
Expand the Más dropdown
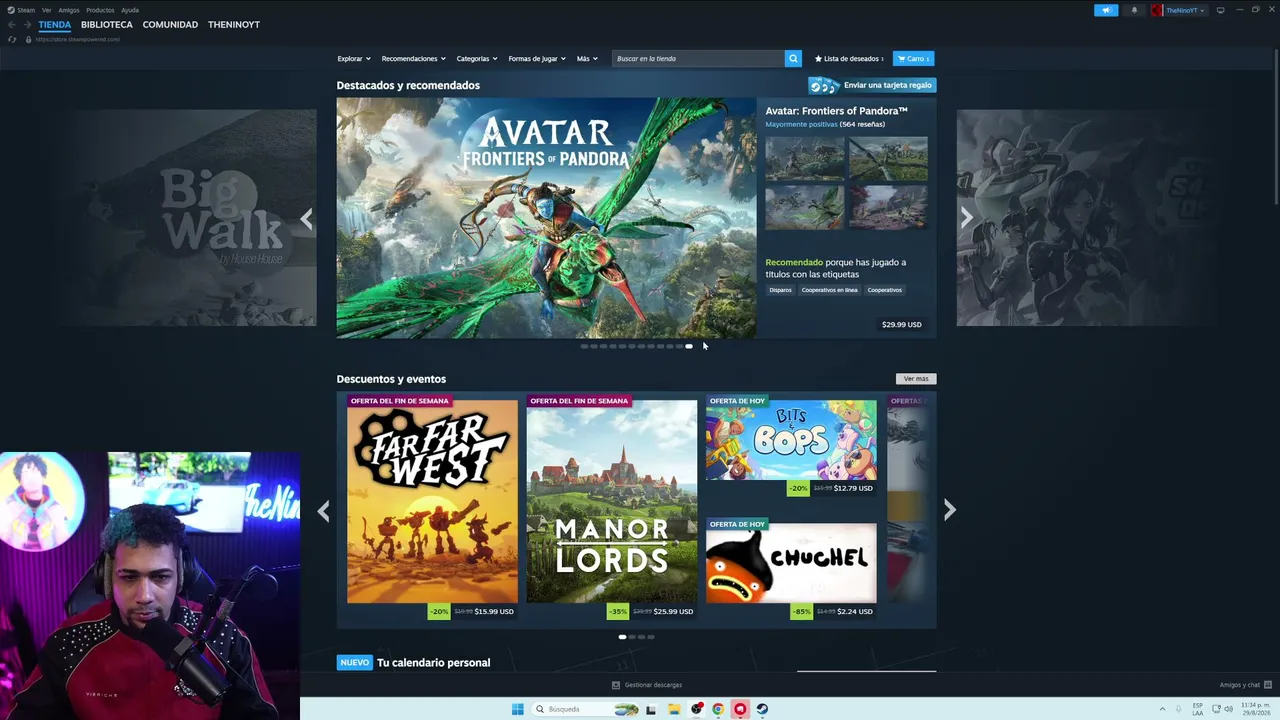pos(587,59)
